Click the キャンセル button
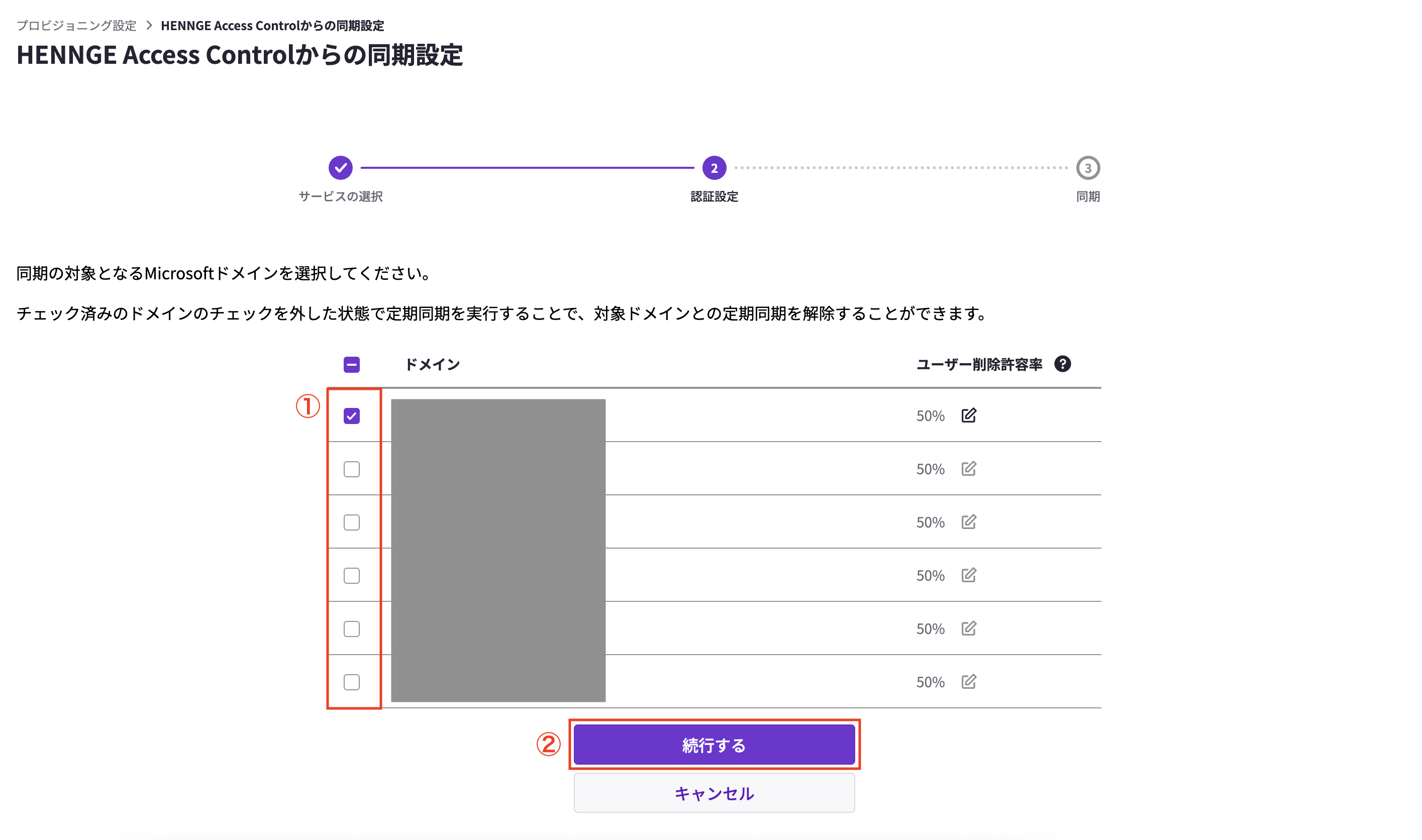The image size is (1422, 840). pyautogui.click(x=714, y=793)
